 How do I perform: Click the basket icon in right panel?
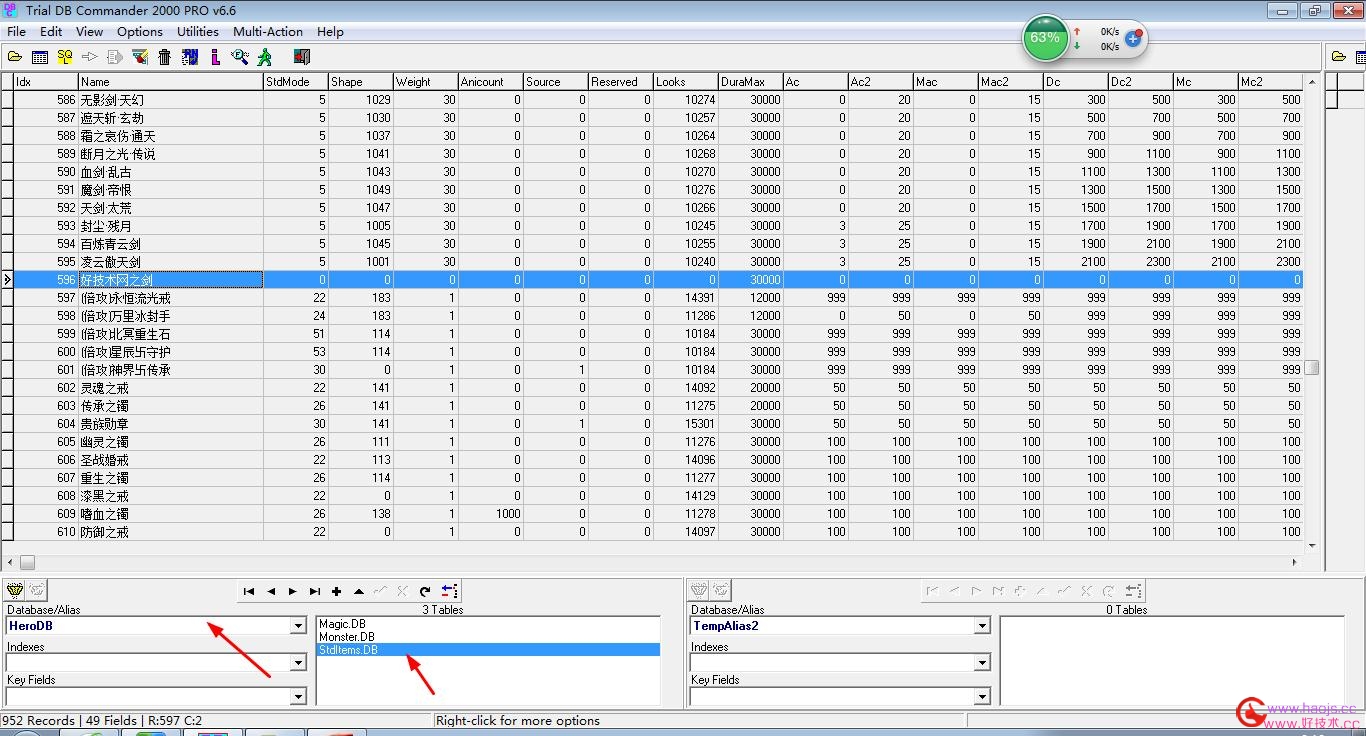pyautogui.click(x=699, y=590)
